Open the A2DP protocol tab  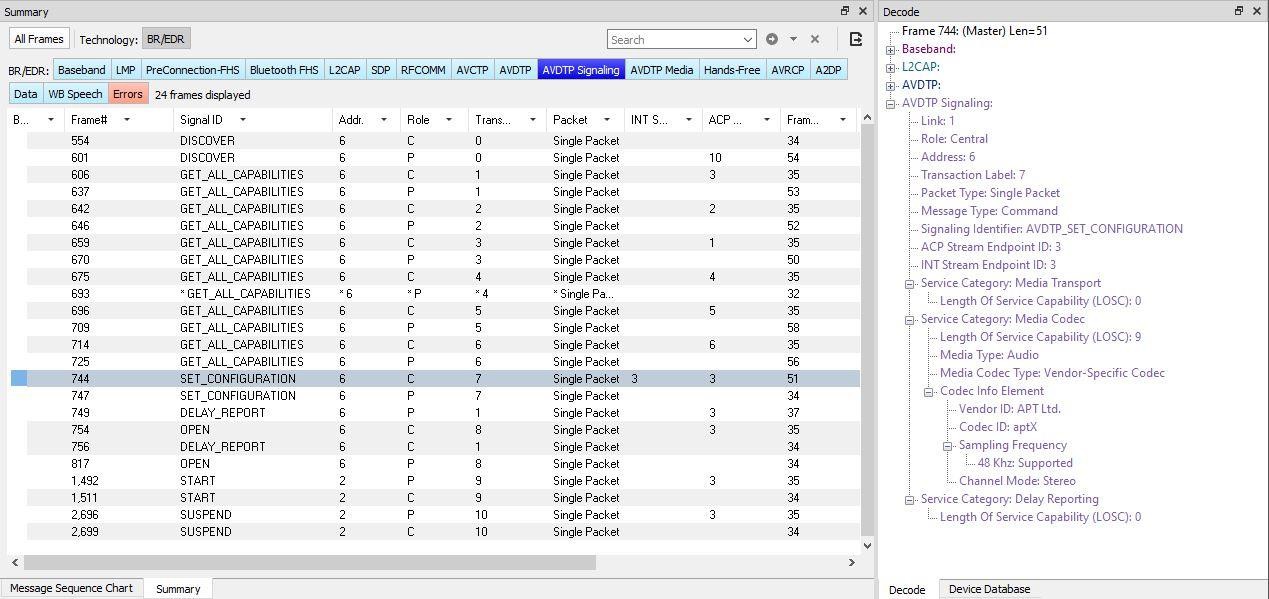click(828, 70)
